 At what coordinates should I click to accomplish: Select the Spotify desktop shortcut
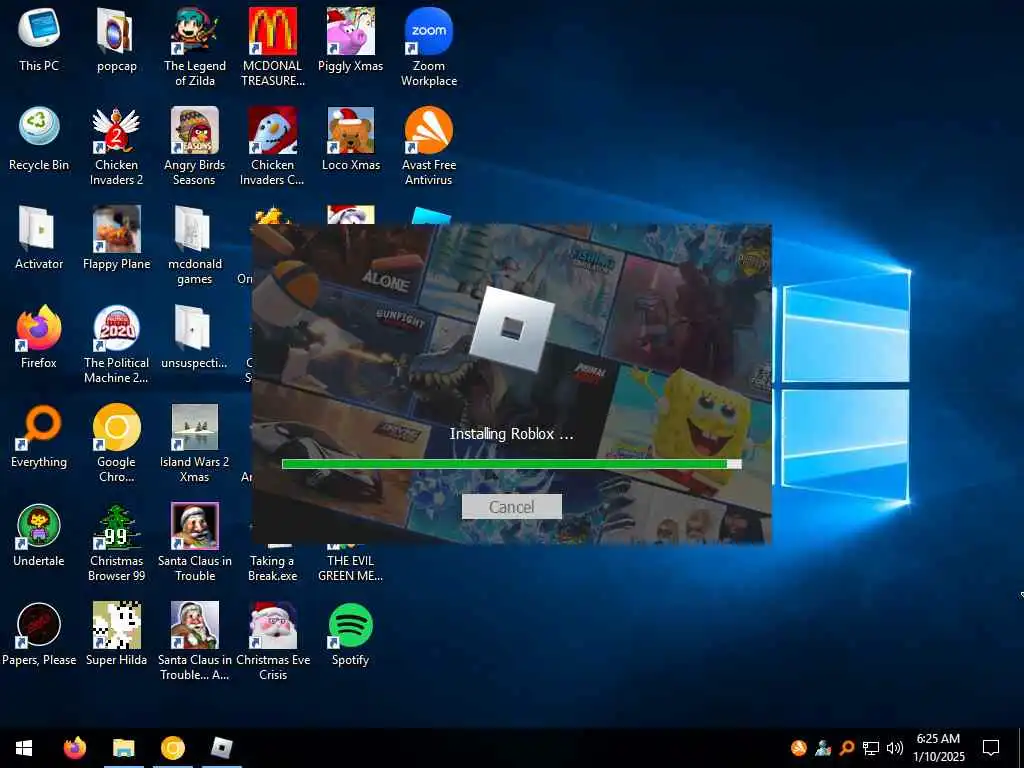point(351,634)
